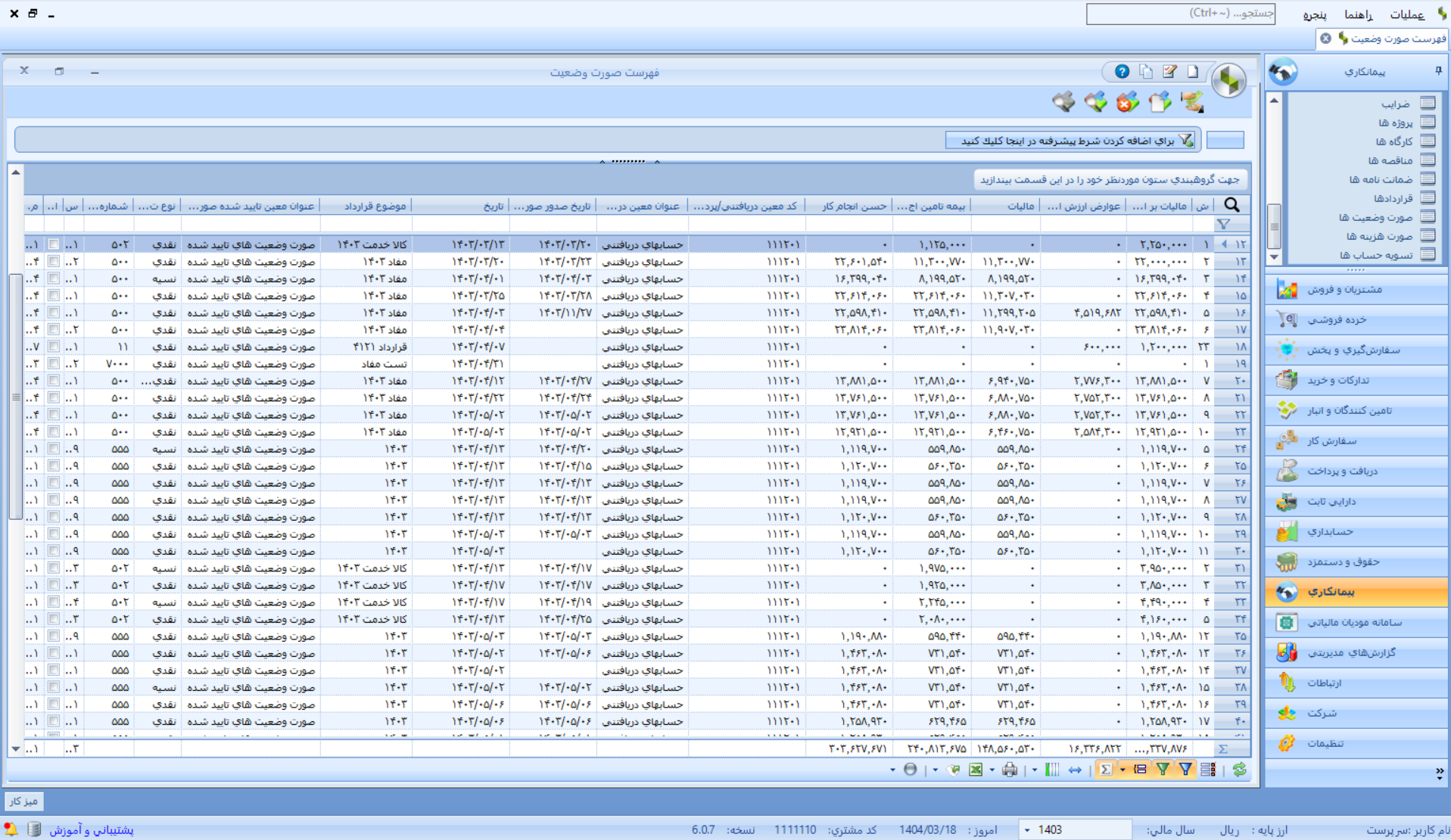Tick the checkbox in grid row ۲۴
Screen dimensions: 1451x840
54,449
